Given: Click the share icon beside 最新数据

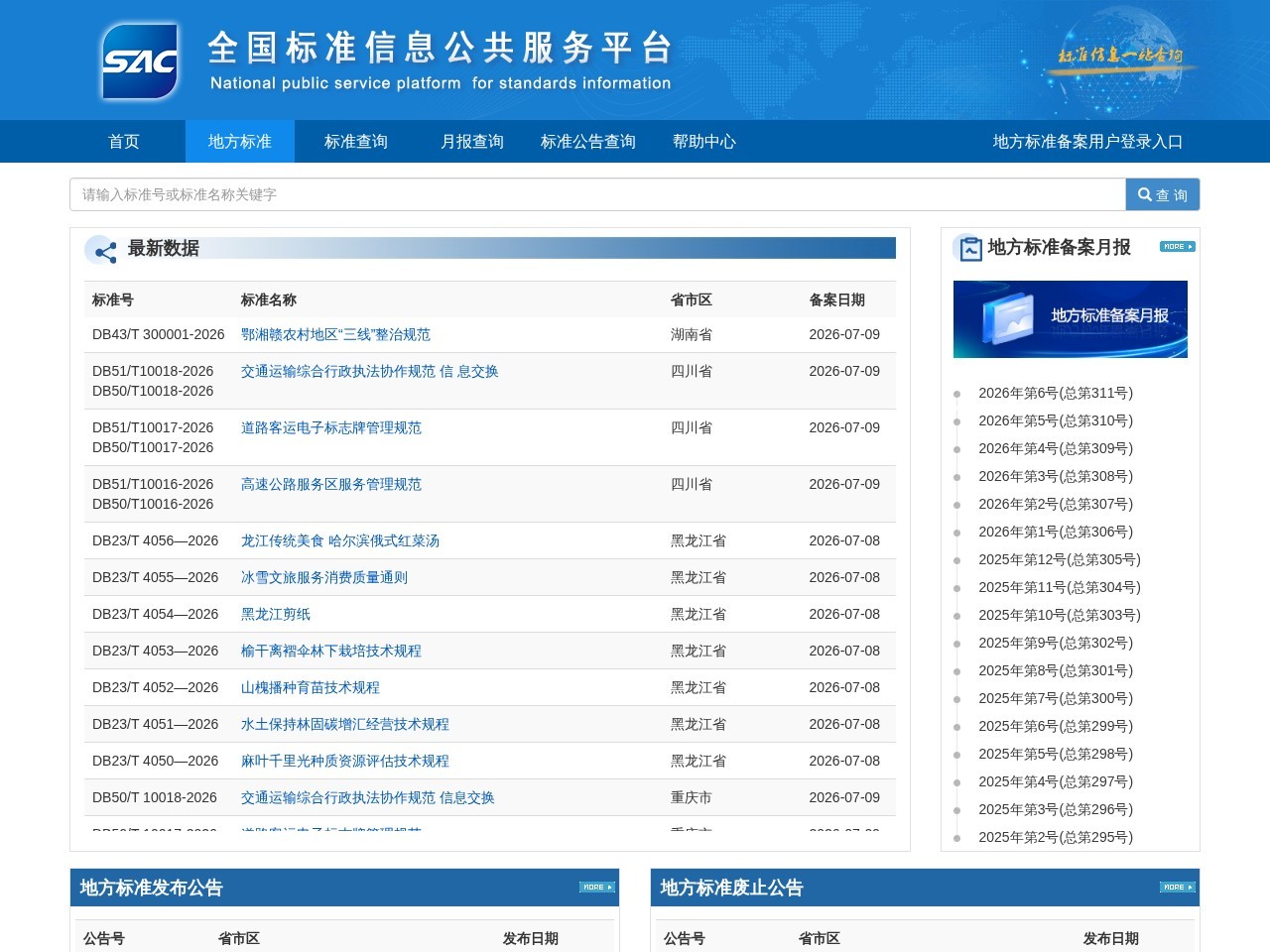Looking at the screenshot, I should tap(101, 251).
